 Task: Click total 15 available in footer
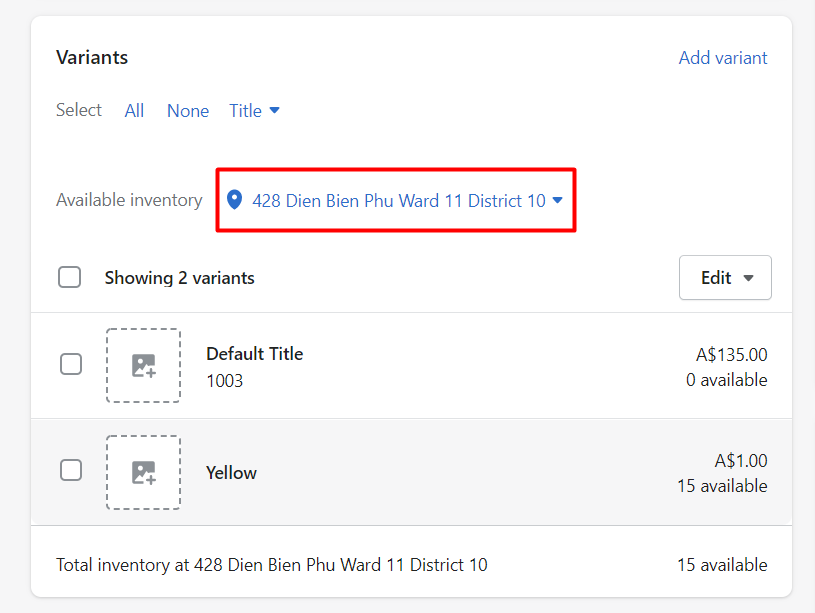click(722, 565)
